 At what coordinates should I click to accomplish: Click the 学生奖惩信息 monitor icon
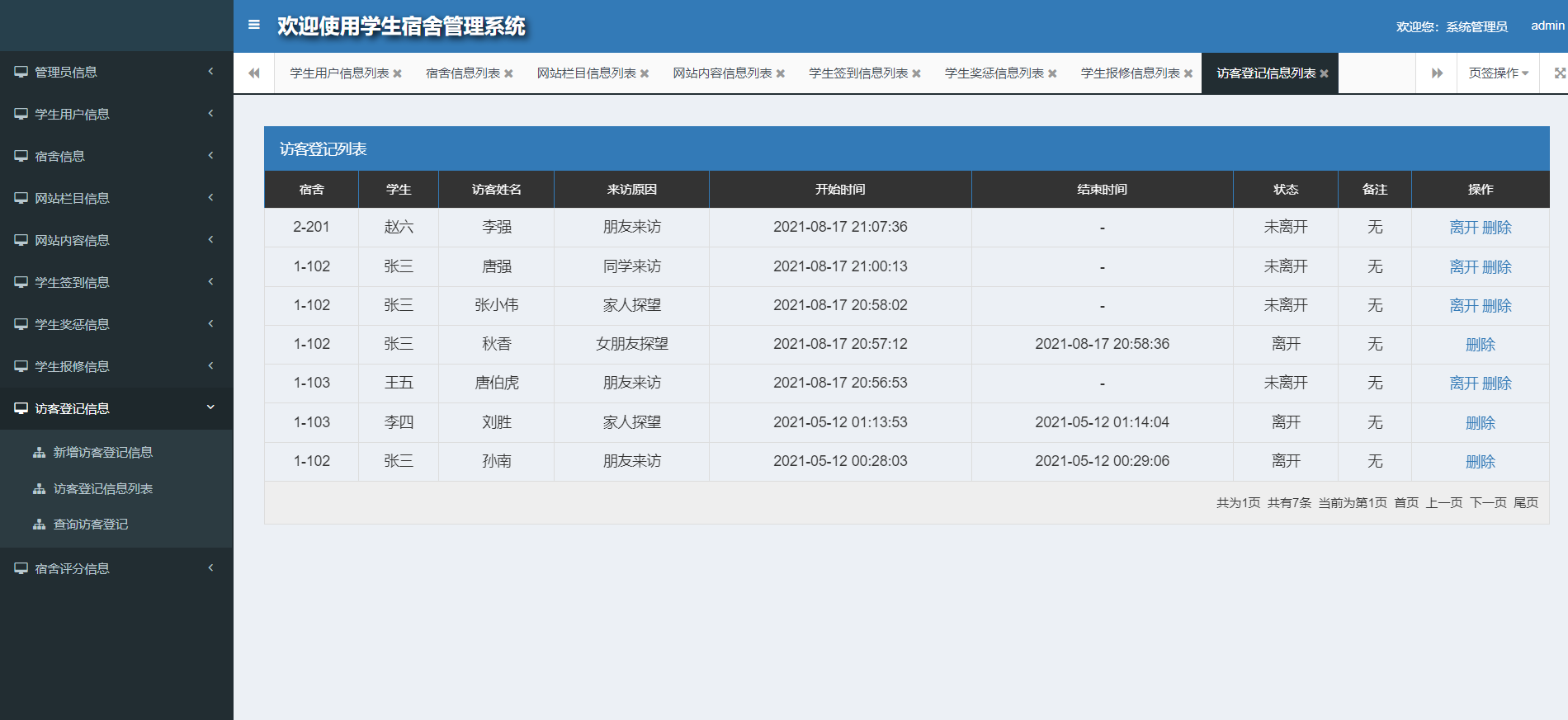[21, 324]
